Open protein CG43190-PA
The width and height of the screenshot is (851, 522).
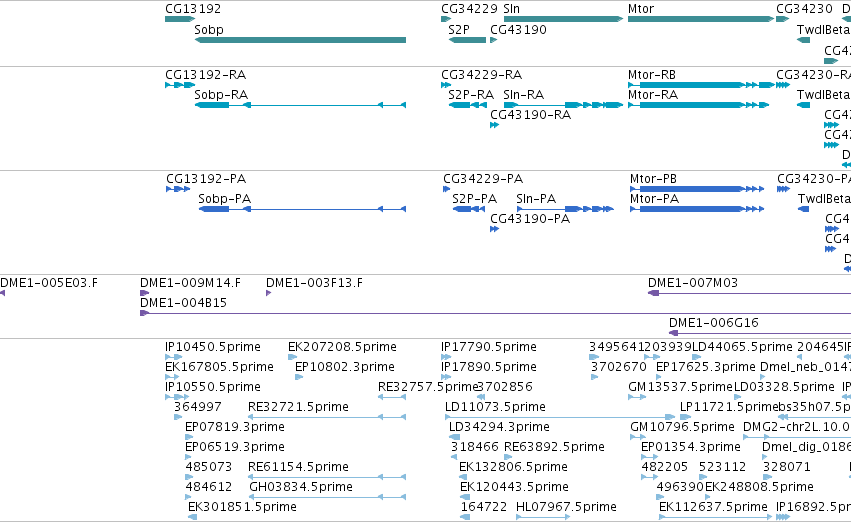click(530, 219)
